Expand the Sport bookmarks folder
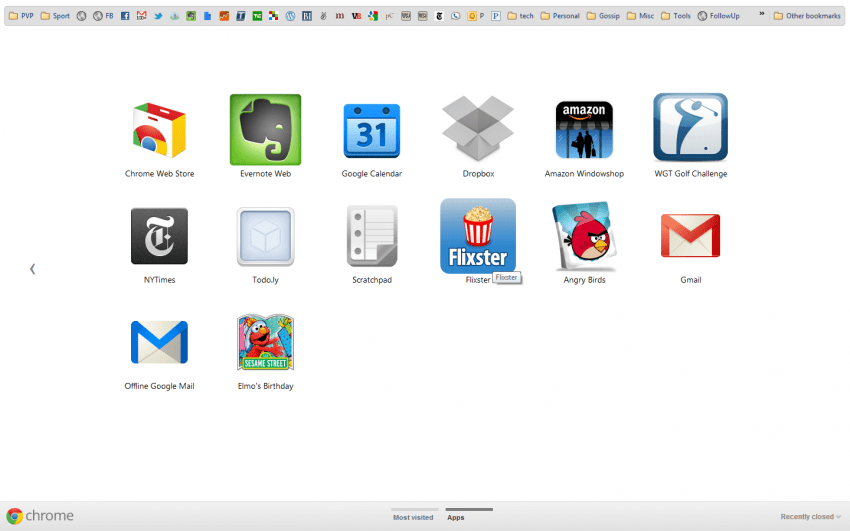850x531 pixels. [55, 16]
